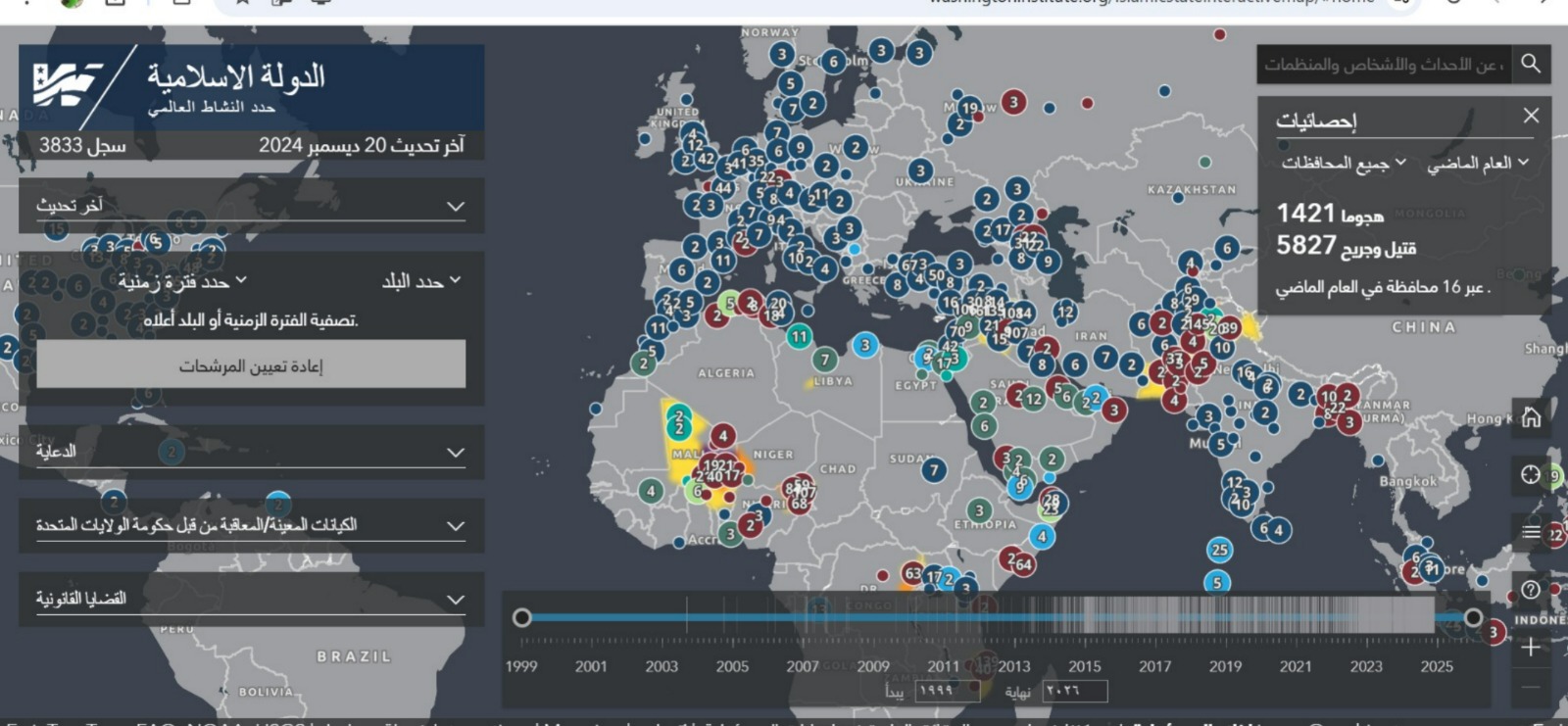Click the 6 cluster north of China
The width and height of the screenshot is (1568, 726).
(1227, 248)
